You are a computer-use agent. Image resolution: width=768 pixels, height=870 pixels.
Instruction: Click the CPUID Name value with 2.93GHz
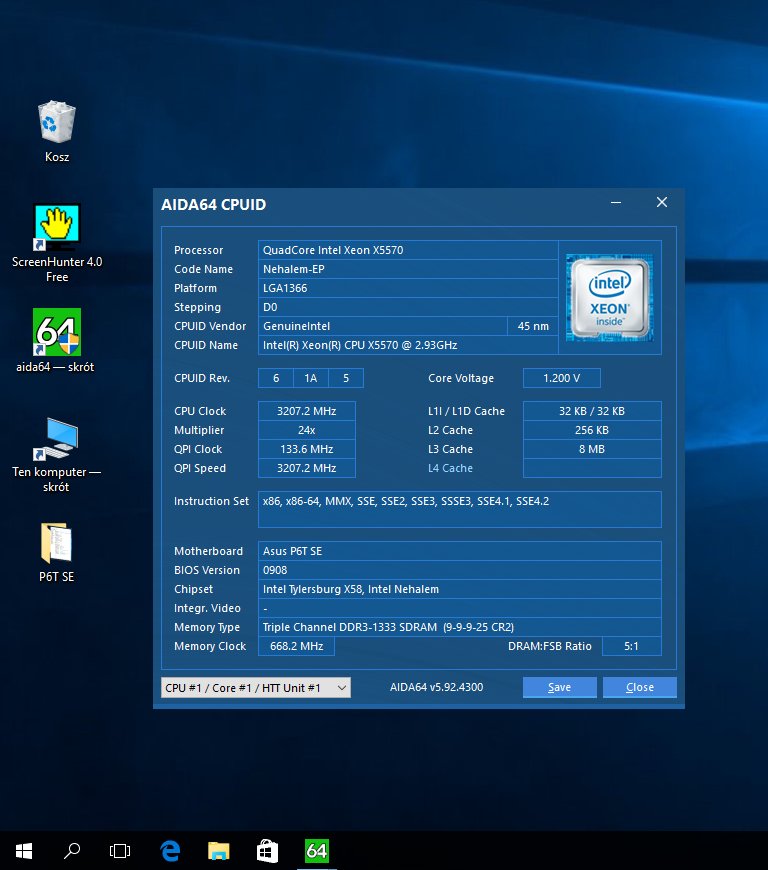pos(408,345)
